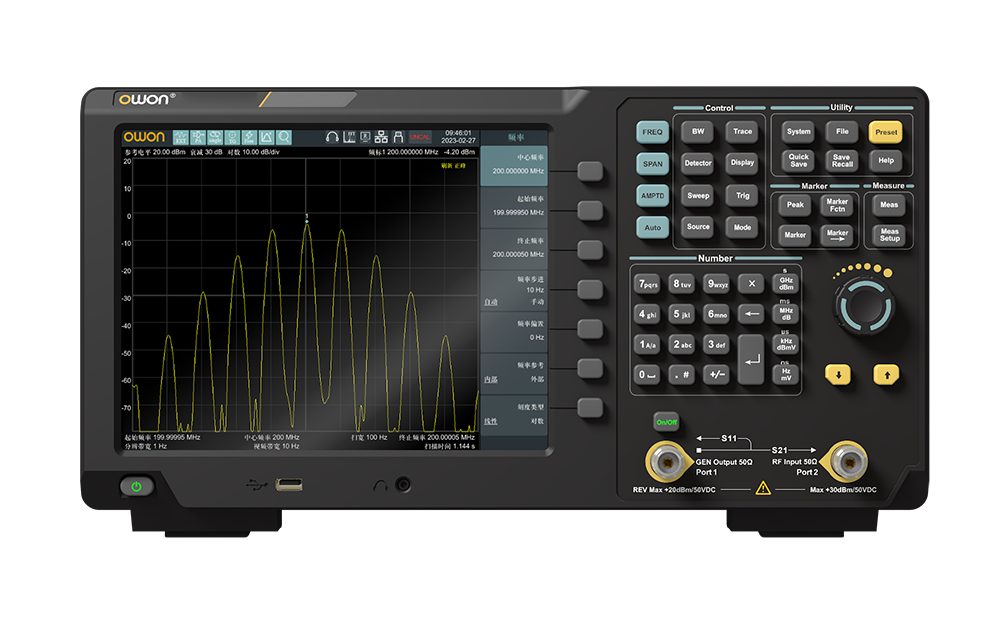Toggle the generator On/Off button
This screenshot has width=1000, height=618.
[x=666, y=422]
